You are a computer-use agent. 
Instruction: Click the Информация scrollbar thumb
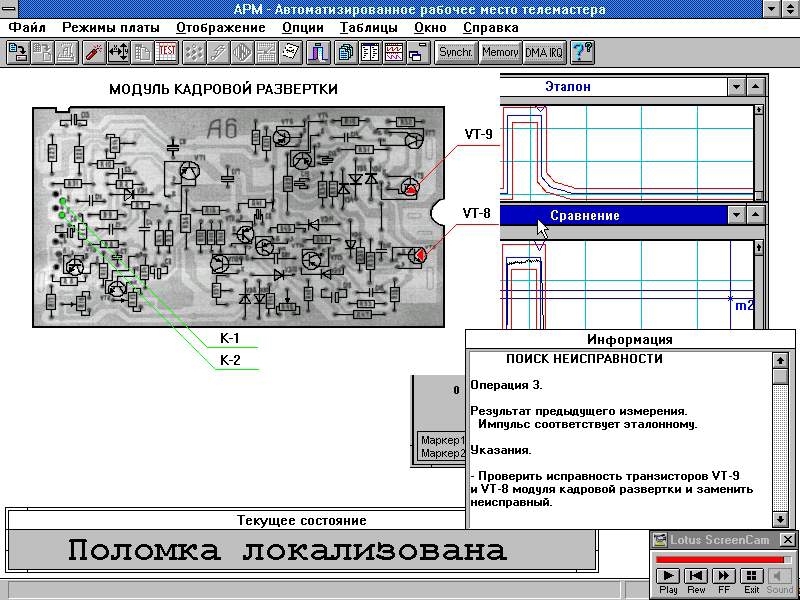click(x=780, y=377)
